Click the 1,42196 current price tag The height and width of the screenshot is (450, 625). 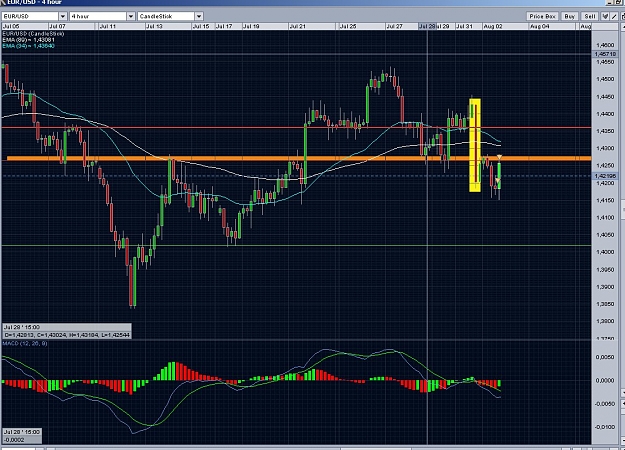click(x=605, y=176)
